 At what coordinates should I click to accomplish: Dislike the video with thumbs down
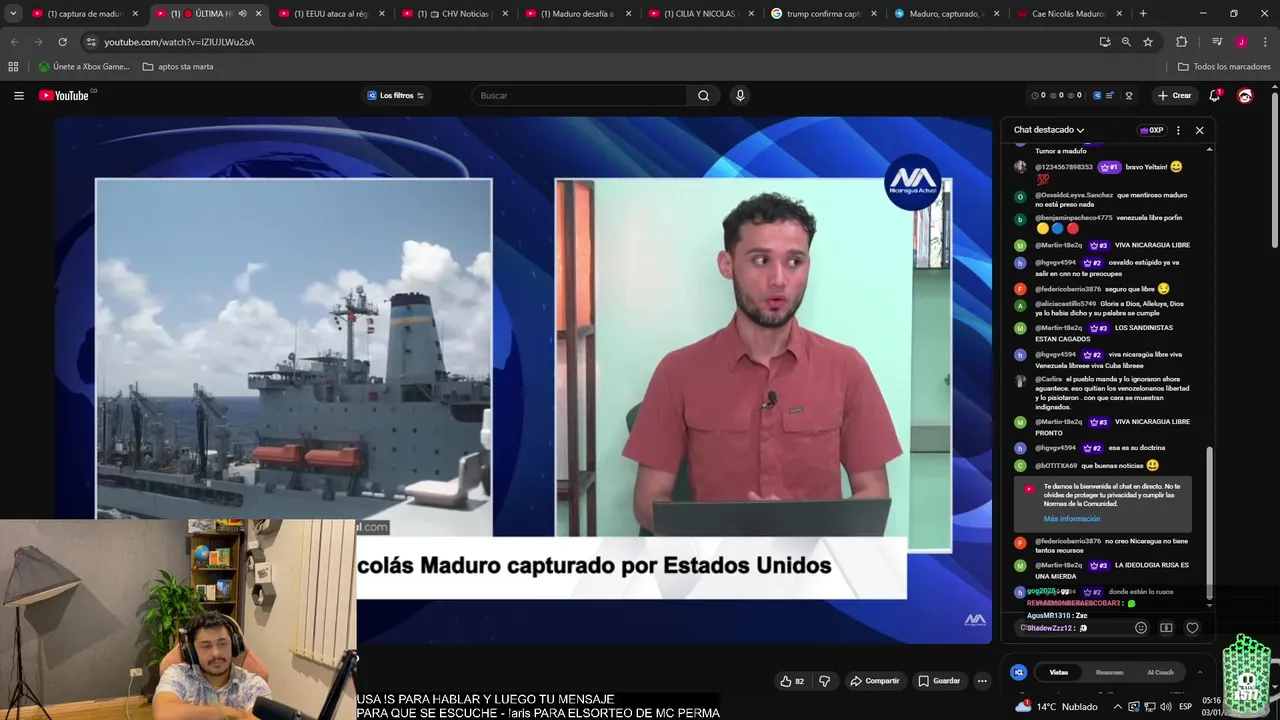(x=825, y=681)
